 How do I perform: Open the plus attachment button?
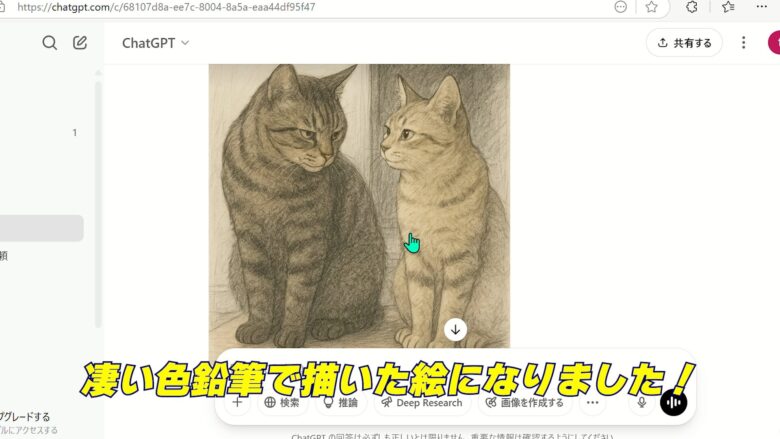coord(237,402)
